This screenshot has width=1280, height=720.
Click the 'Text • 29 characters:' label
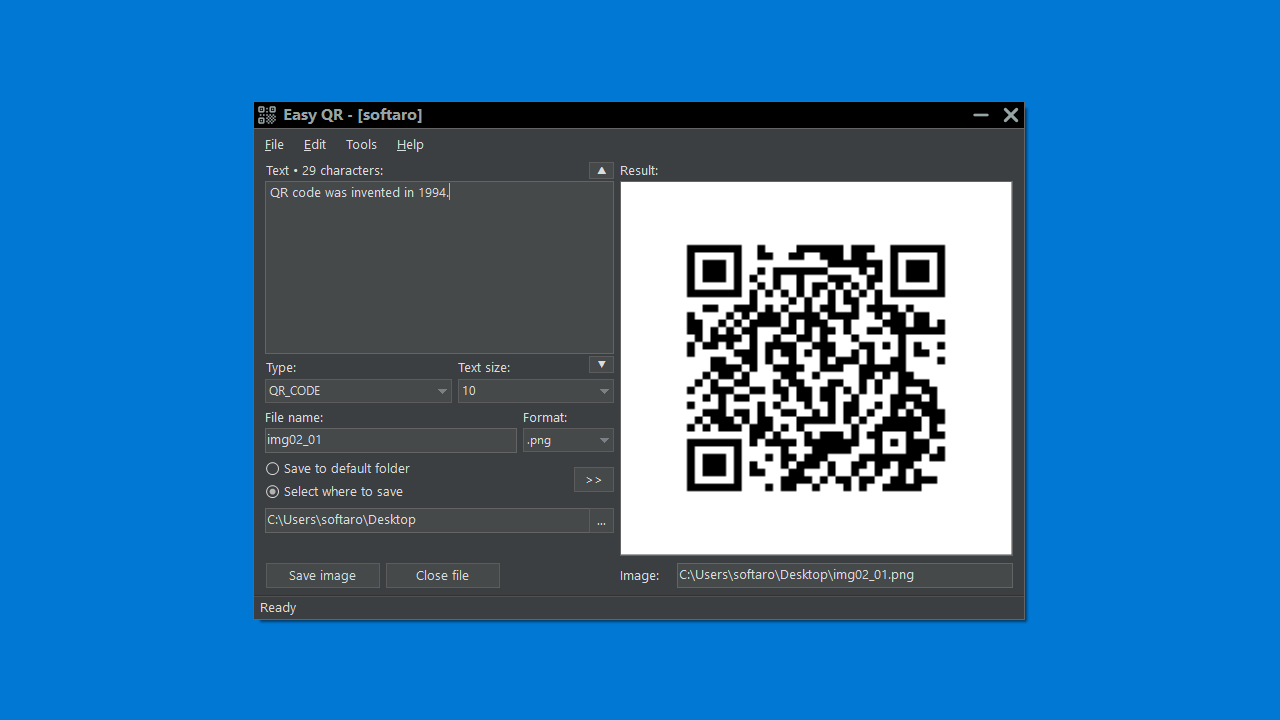pyautogui.click(x=324, y=171)
